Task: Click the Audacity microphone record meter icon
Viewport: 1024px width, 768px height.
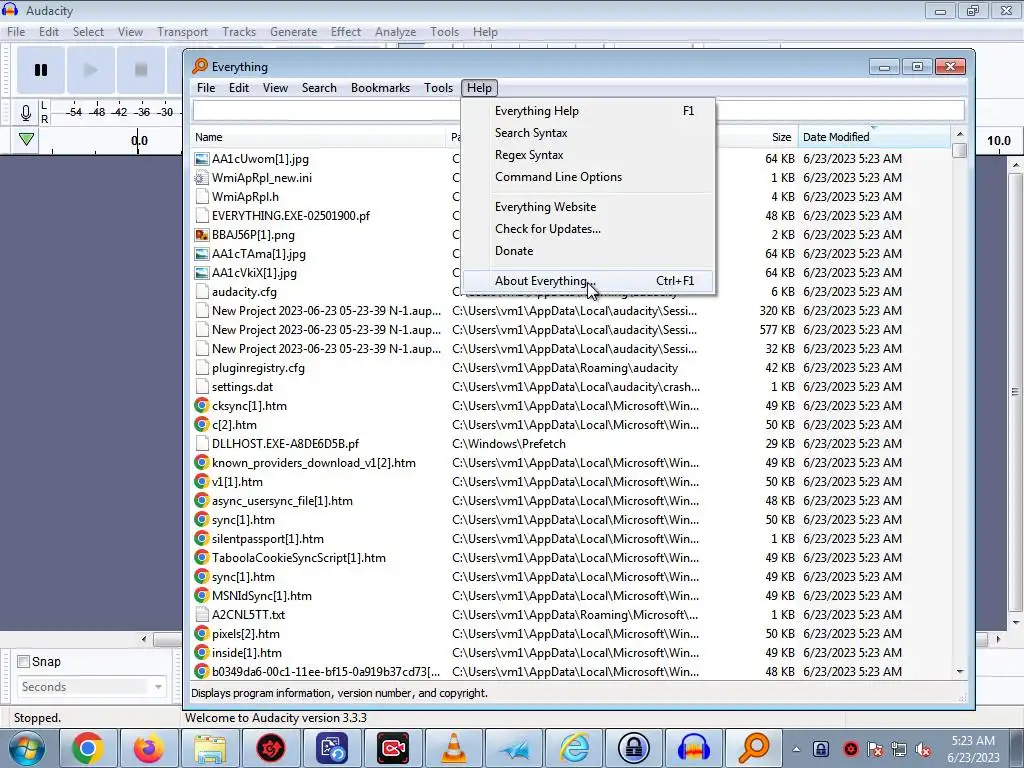Action: 25,113
